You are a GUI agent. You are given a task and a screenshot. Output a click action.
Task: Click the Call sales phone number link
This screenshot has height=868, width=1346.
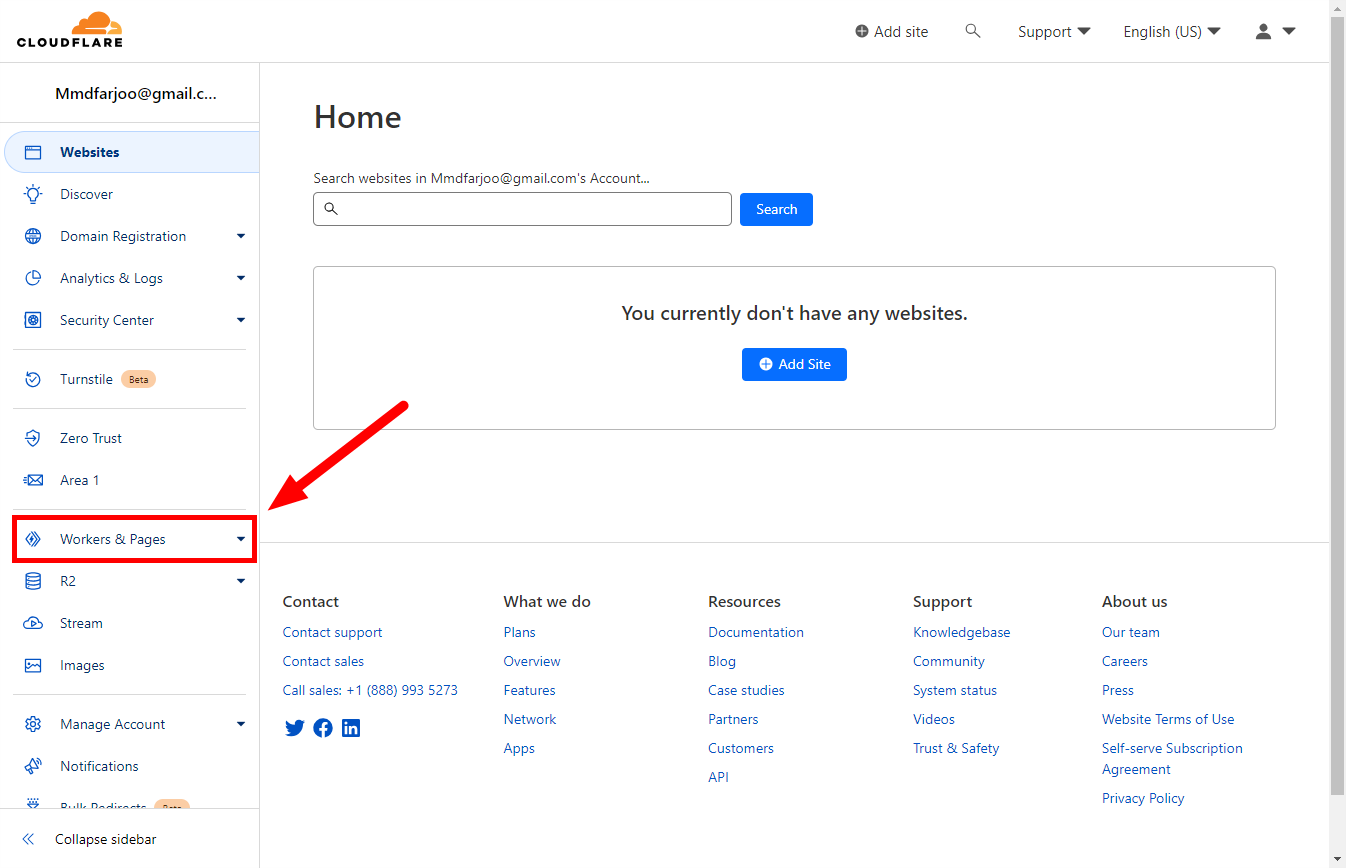(x=370, y=690)
